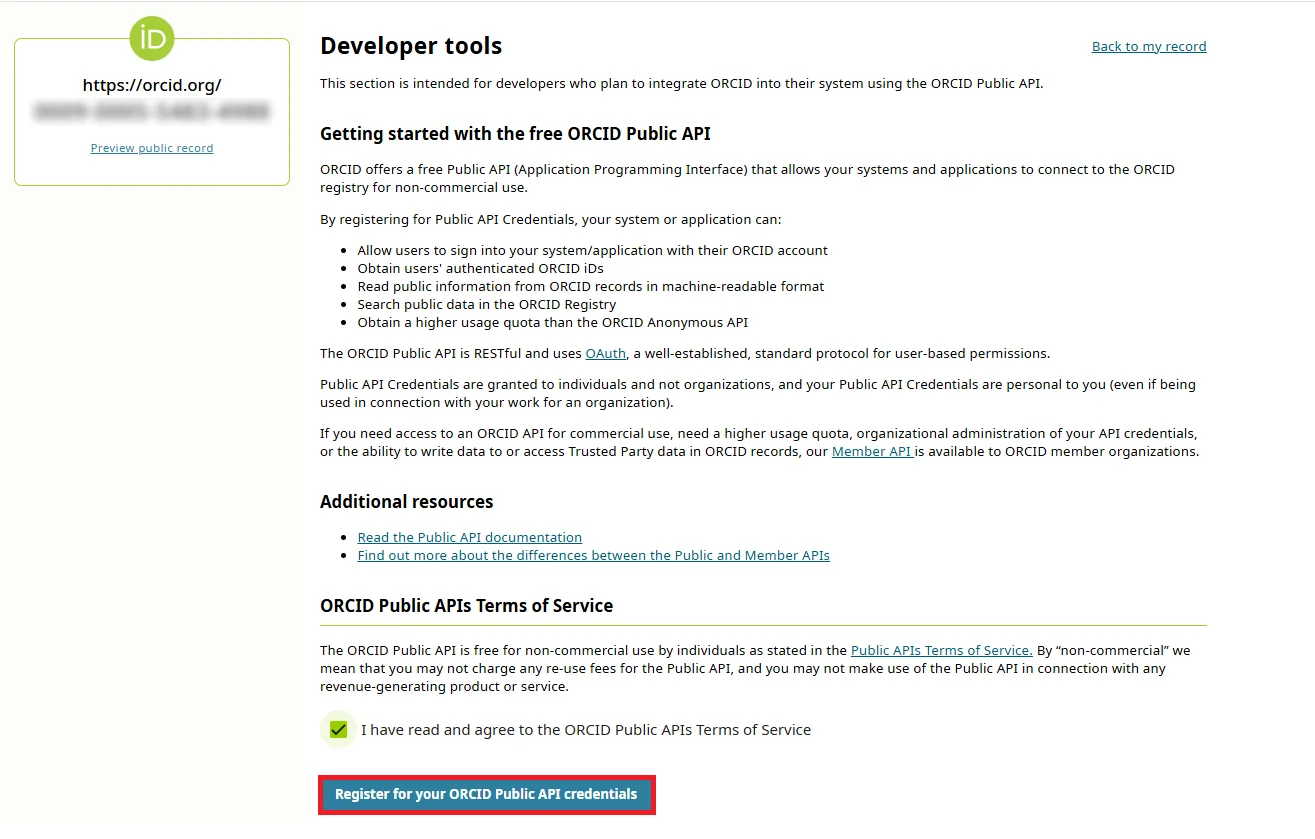Click the agreement statement text next to checkbox

[x=586, y=729]
